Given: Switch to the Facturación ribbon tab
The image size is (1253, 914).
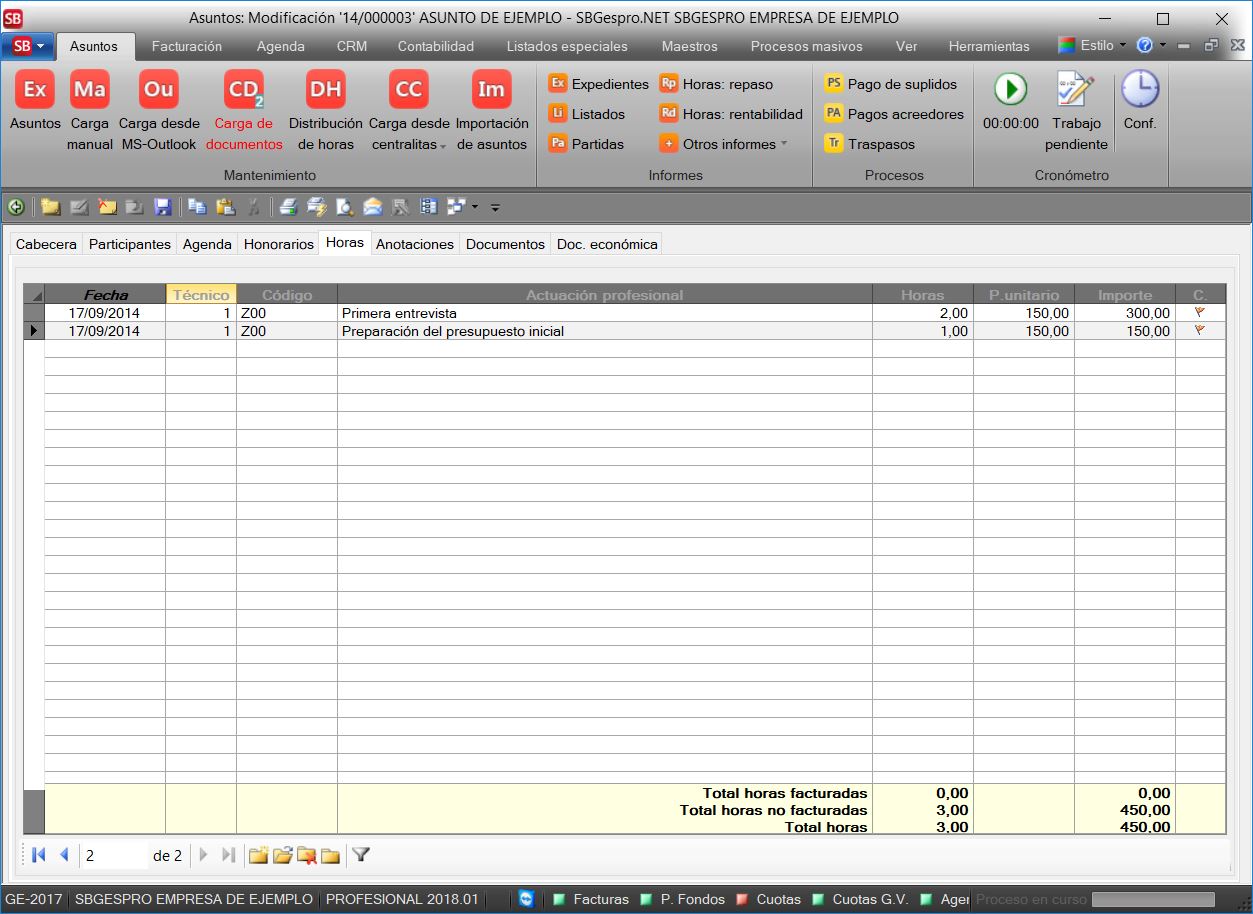Looking at the screenshot, I should tap(187, 46).
